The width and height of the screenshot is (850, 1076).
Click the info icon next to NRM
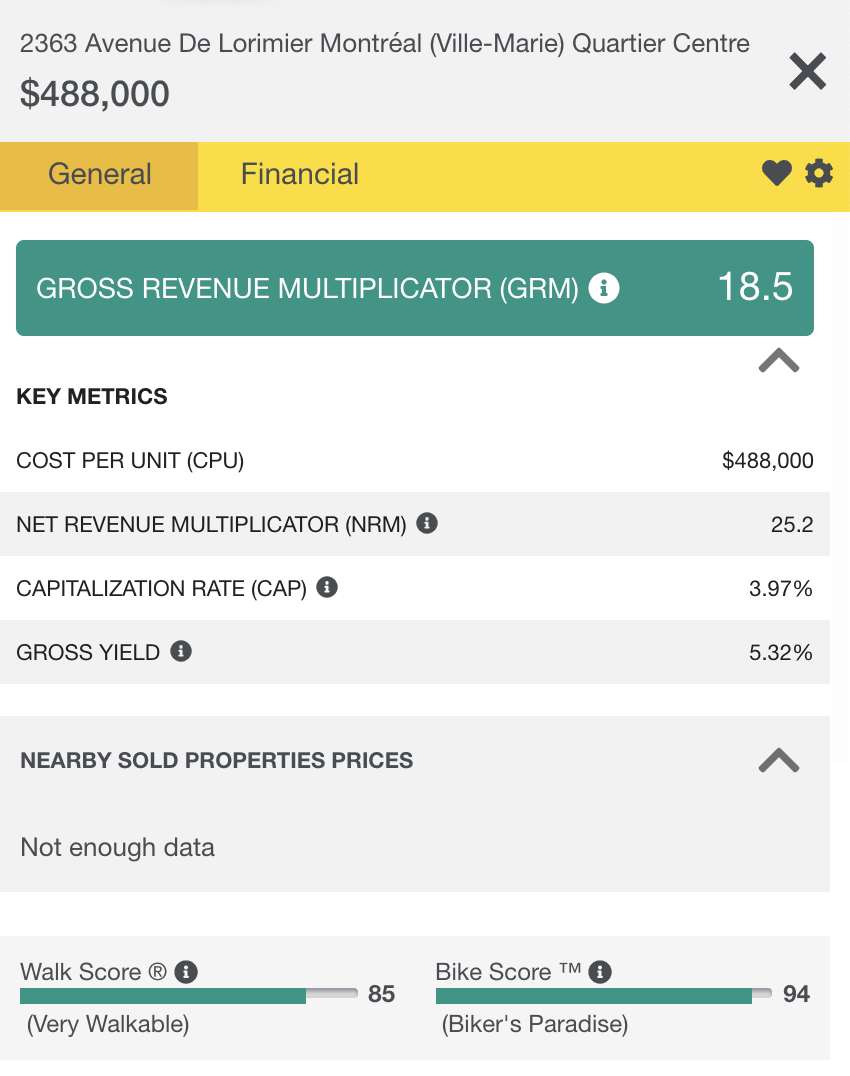point(427,523)
